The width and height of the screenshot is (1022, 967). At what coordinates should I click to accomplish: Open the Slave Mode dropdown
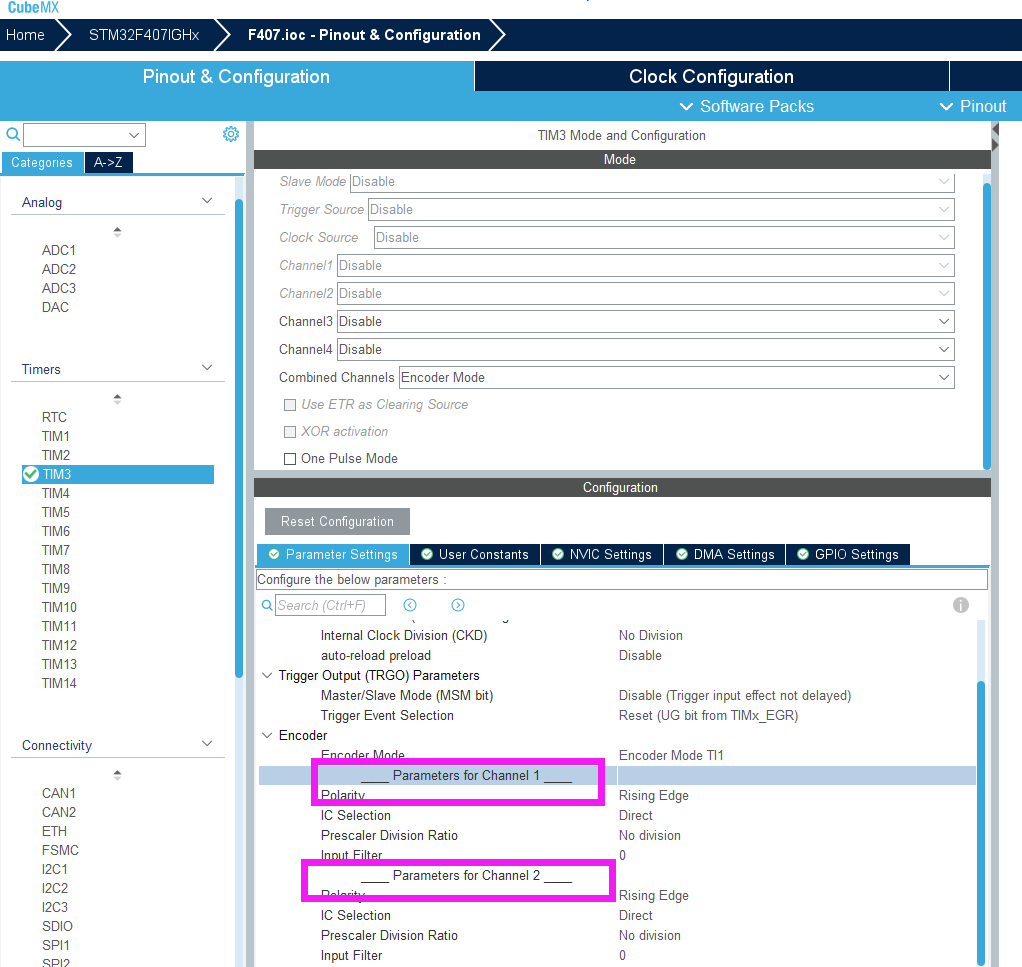coord(652,182)
